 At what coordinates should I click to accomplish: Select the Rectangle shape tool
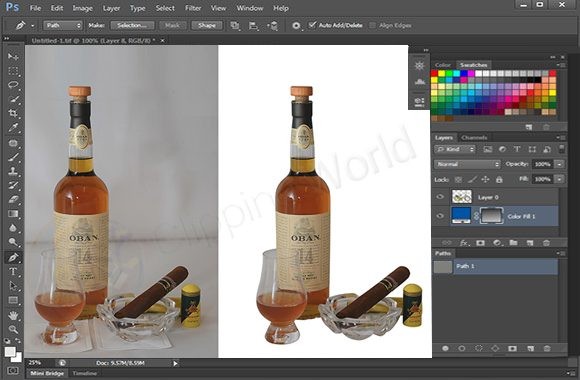tap(13, 300)
